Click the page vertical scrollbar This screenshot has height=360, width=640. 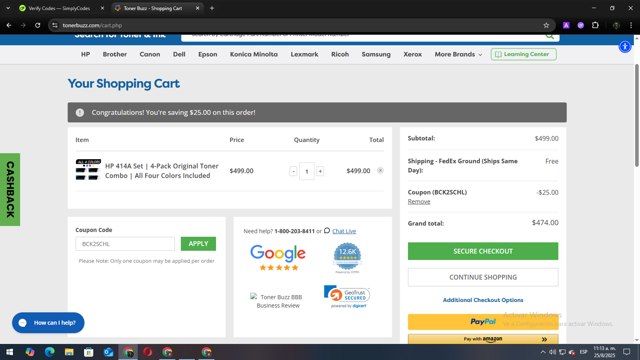(x=636, y=115)
